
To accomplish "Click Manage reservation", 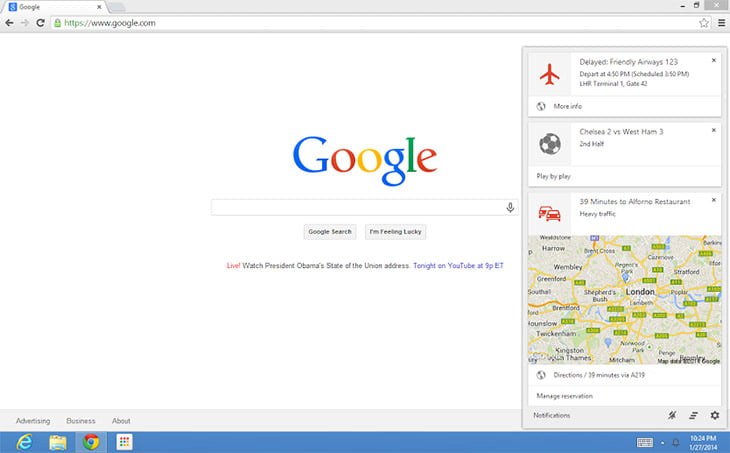I will [x=564, y=396].
